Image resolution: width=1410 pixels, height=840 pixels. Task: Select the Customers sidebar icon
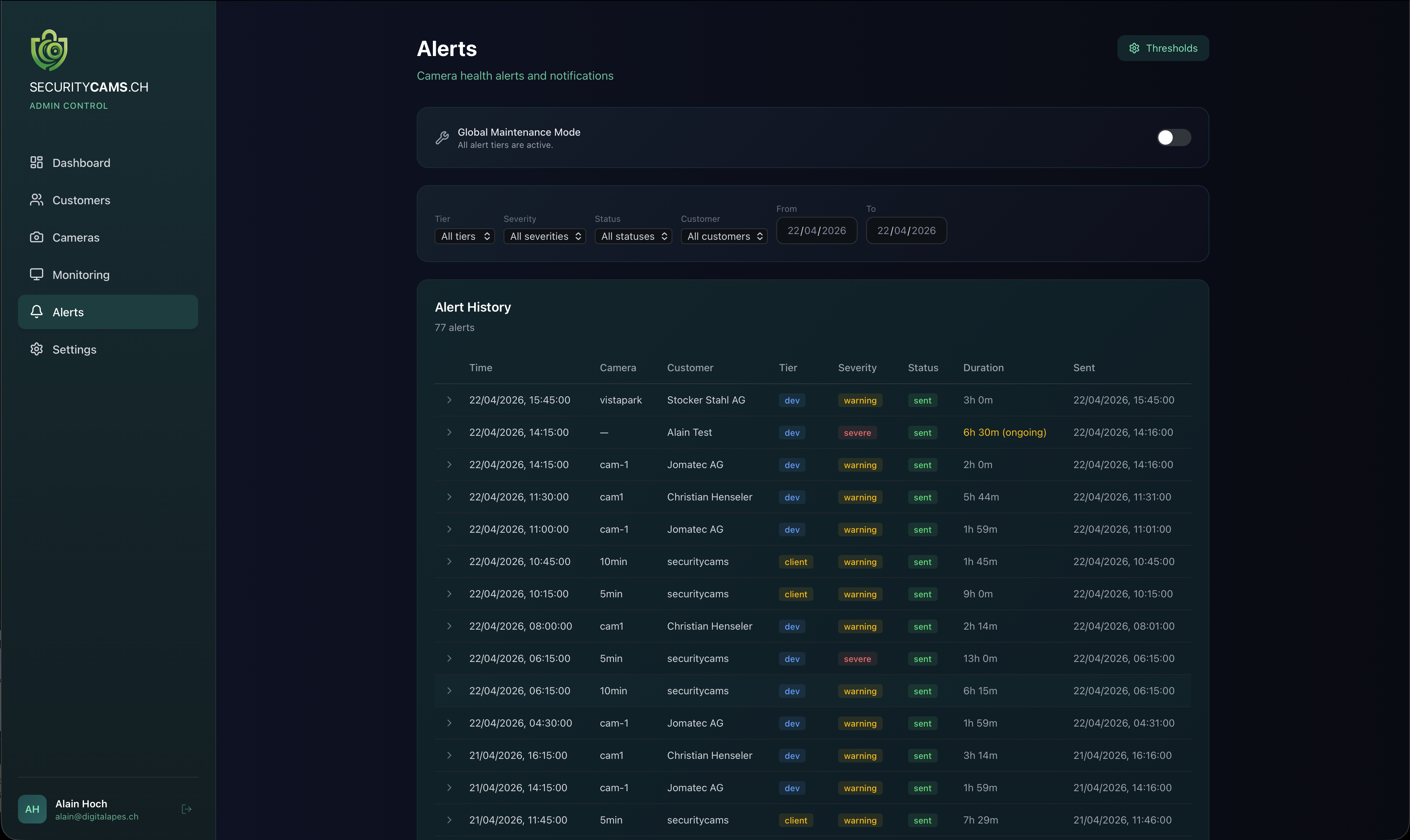click(x=36, y=200)
